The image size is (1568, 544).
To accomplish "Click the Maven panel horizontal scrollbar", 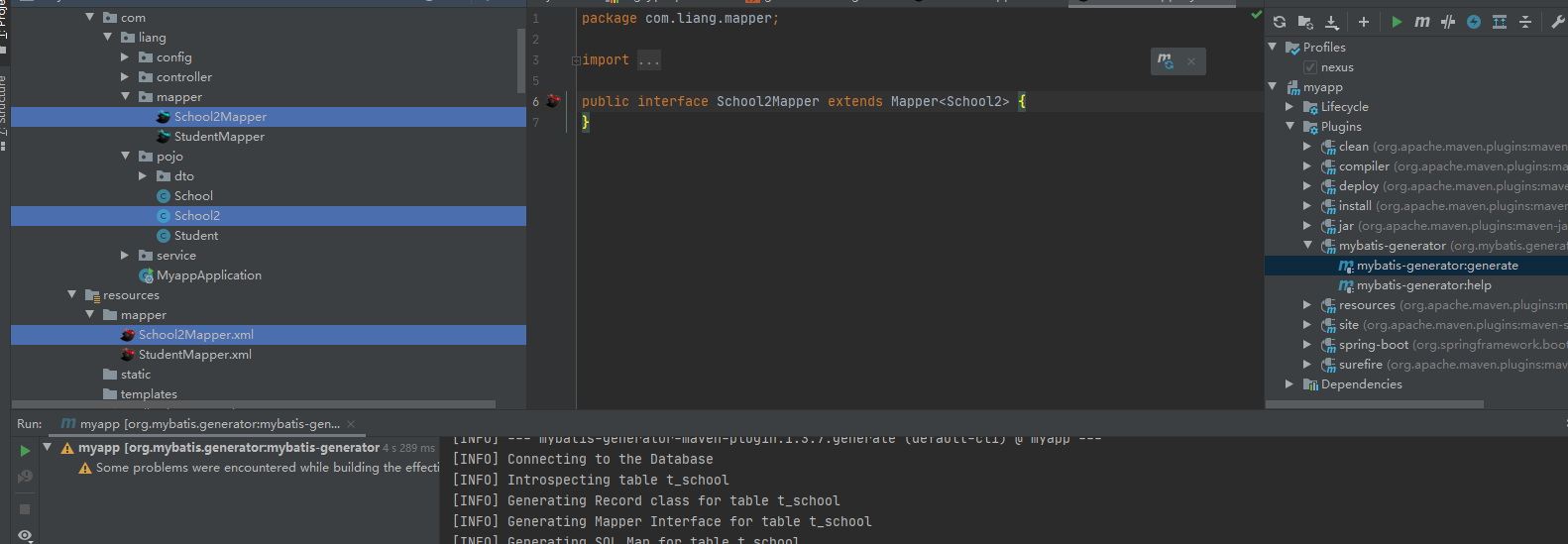I will (x=1375, y=404).
